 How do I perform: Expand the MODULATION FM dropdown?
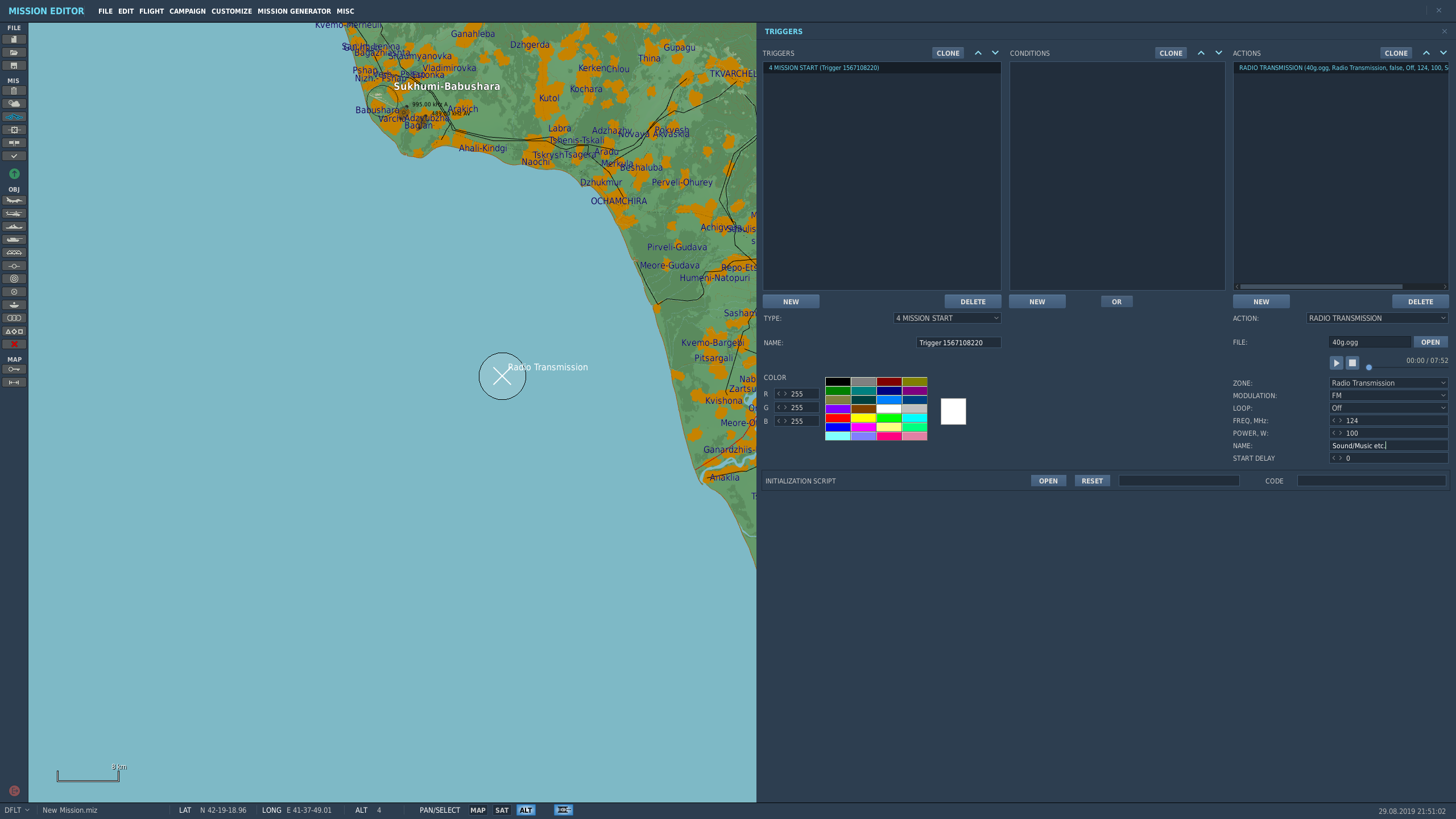pyautogui.click(x=1388, y=395)
